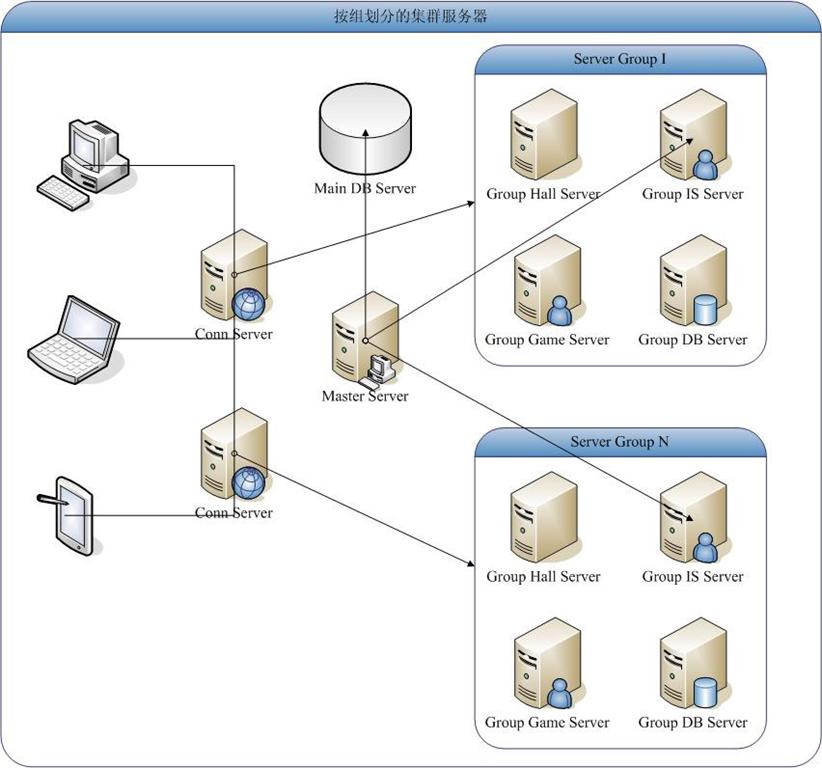The width and height of the screenshot is (822, 768).
Task: Select the laptop client icon
Action: (74, 340)
